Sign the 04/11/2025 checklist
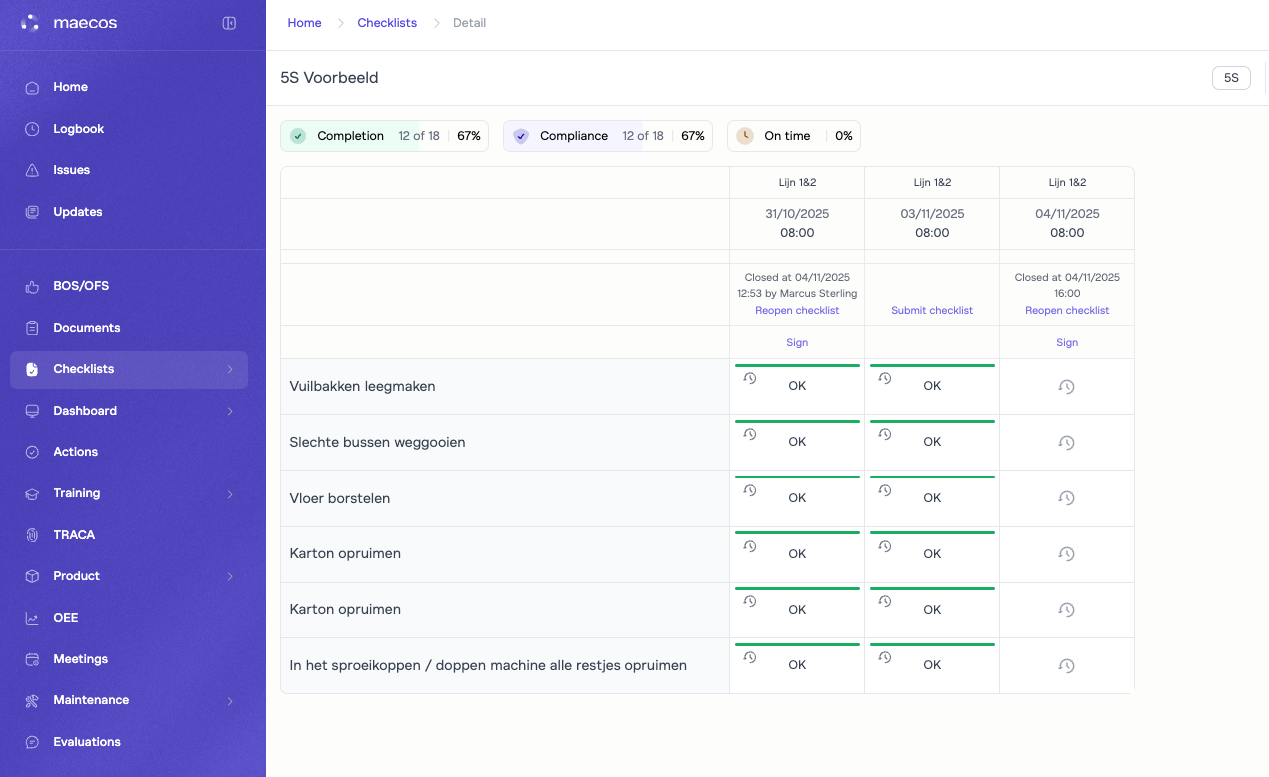 1067,342
